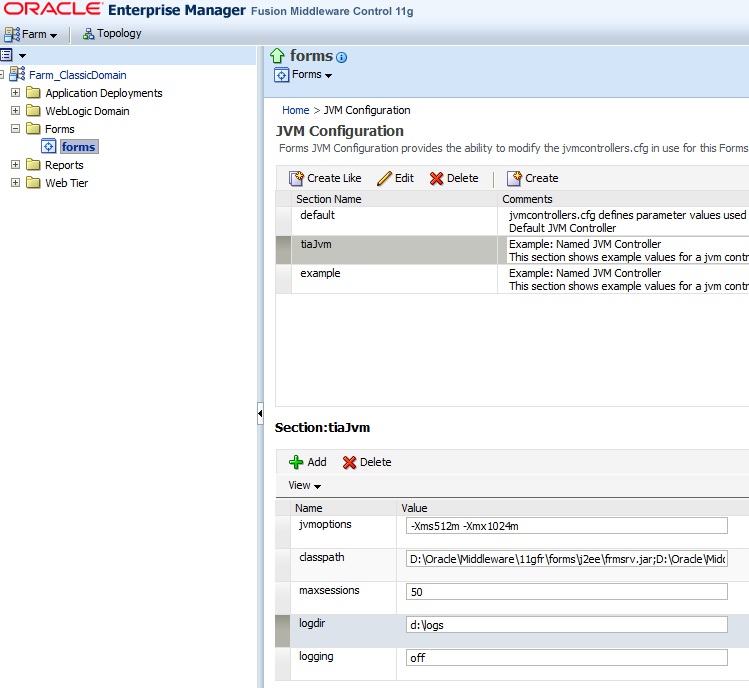Screen dimensions: 749x688
Task: Select the default section row
Action: [x=512, y=221]
